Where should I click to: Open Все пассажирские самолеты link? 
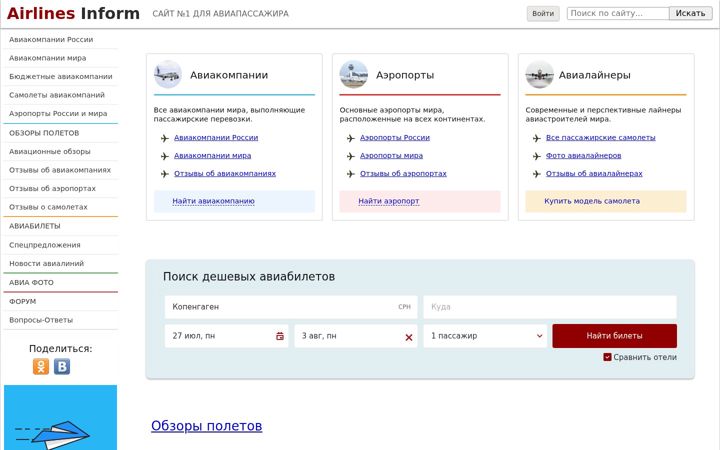601,137
